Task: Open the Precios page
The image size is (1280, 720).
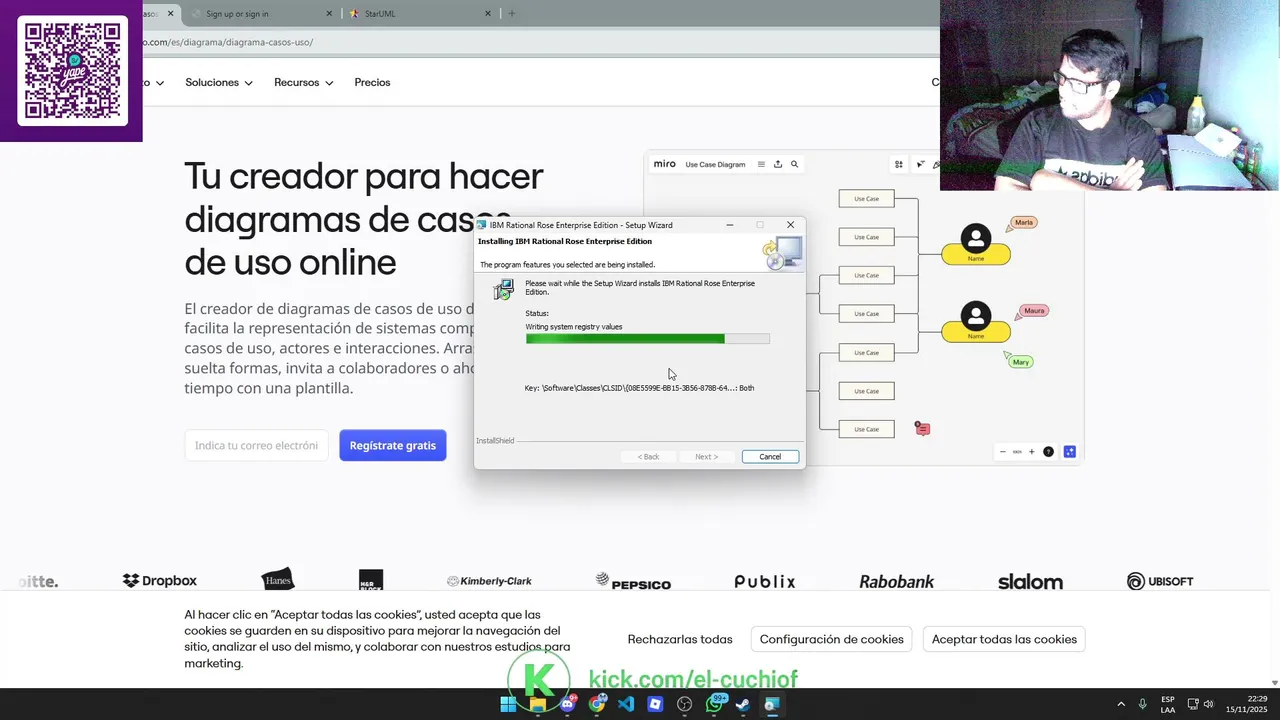Action: pyautogui.click(x=372, y=82)
